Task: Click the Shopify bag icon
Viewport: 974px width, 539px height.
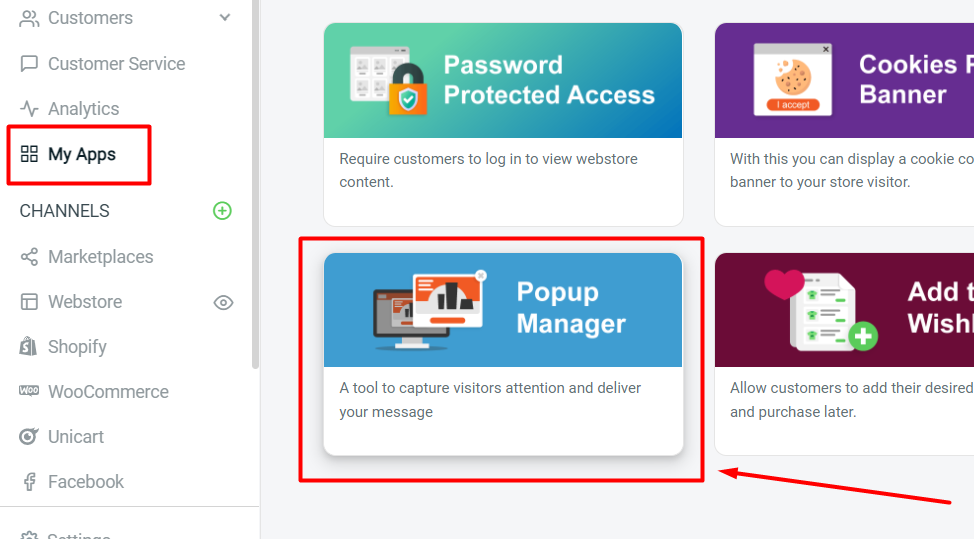Action: click(29, 346)
